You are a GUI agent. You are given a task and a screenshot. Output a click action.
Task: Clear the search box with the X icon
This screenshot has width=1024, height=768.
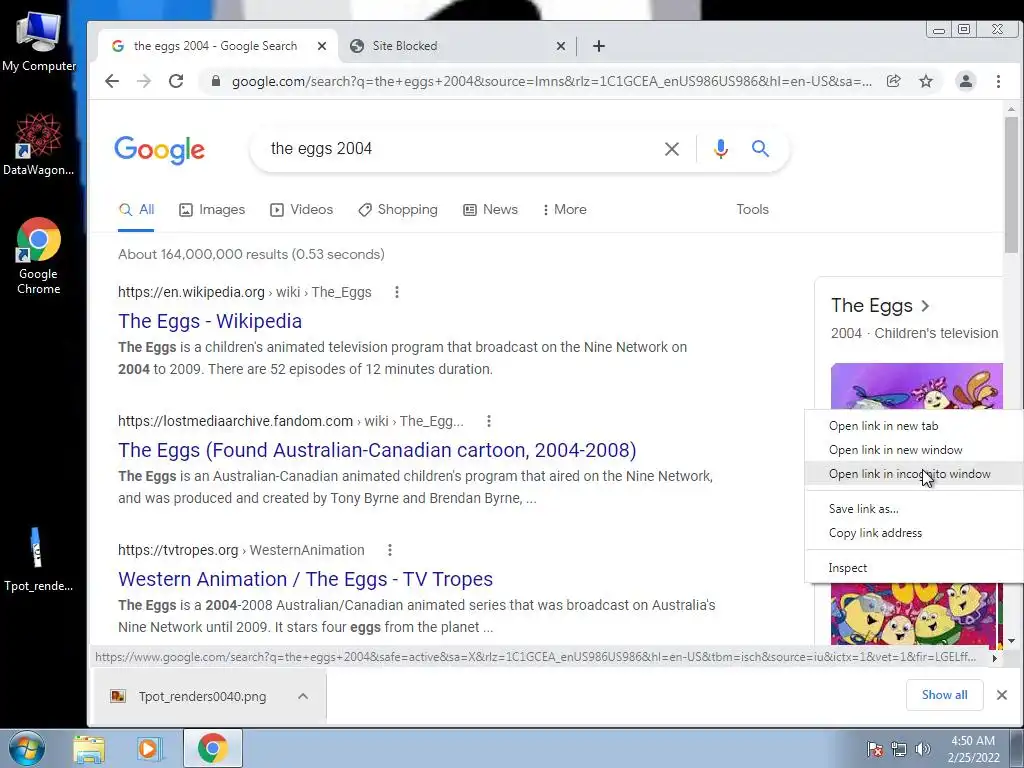(671, 149)
